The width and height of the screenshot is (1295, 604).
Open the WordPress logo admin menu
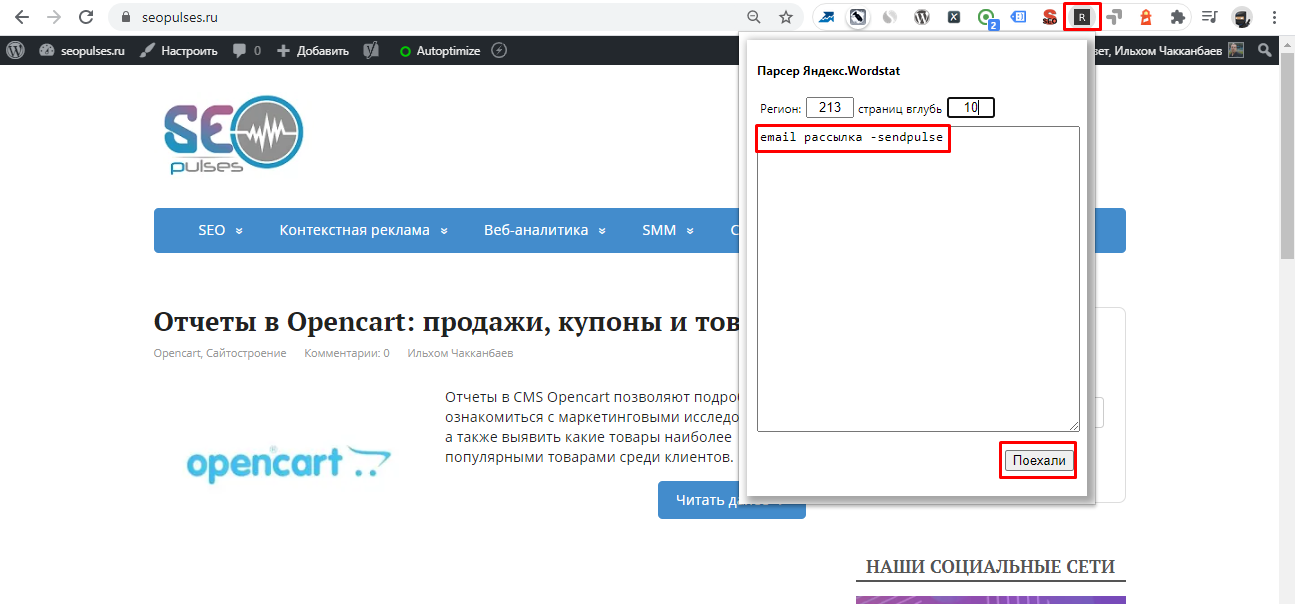pos(15,50)
